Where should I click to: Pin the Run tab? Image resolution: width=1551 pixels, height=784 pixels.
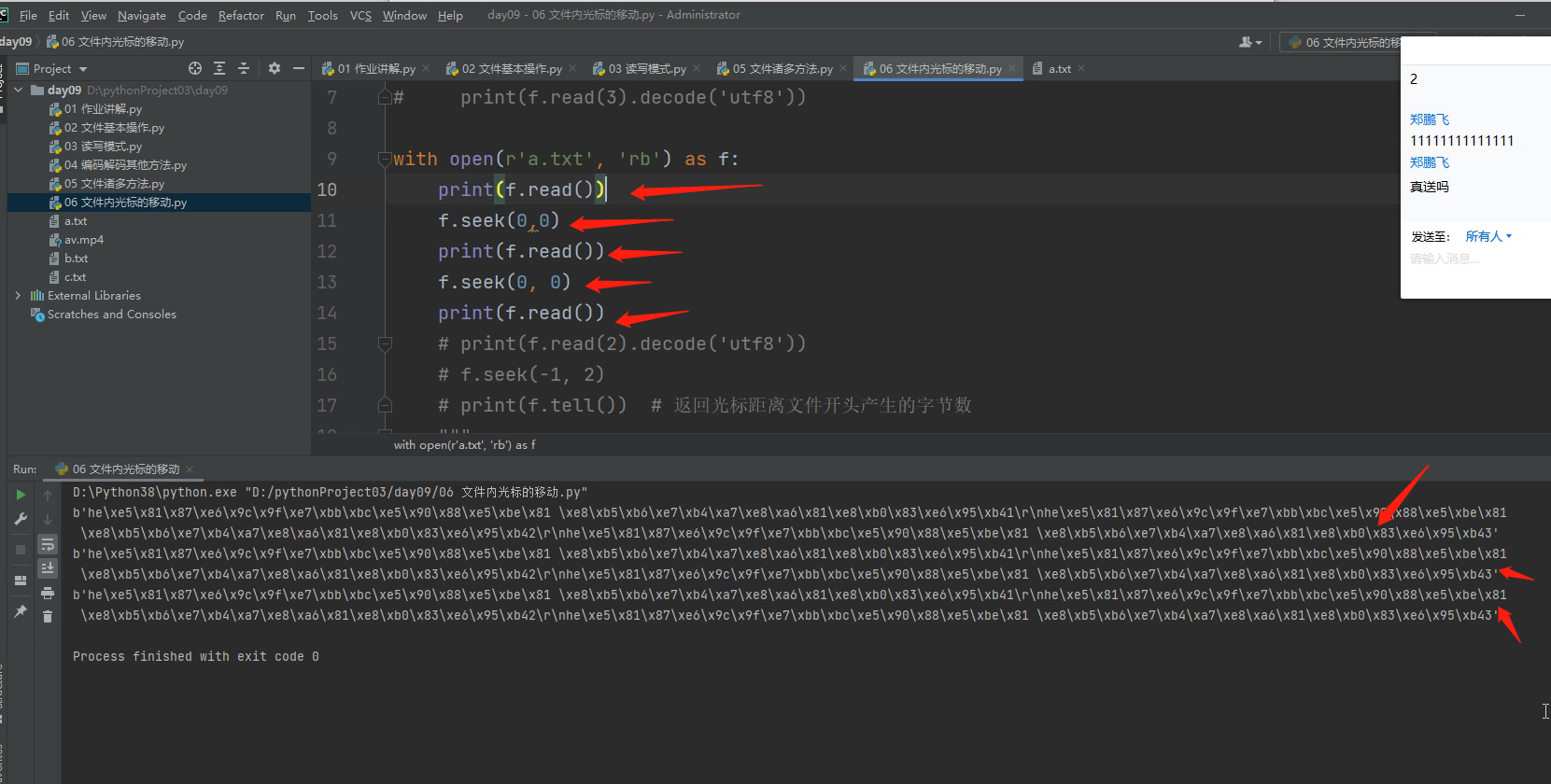[x=21, y=611]
